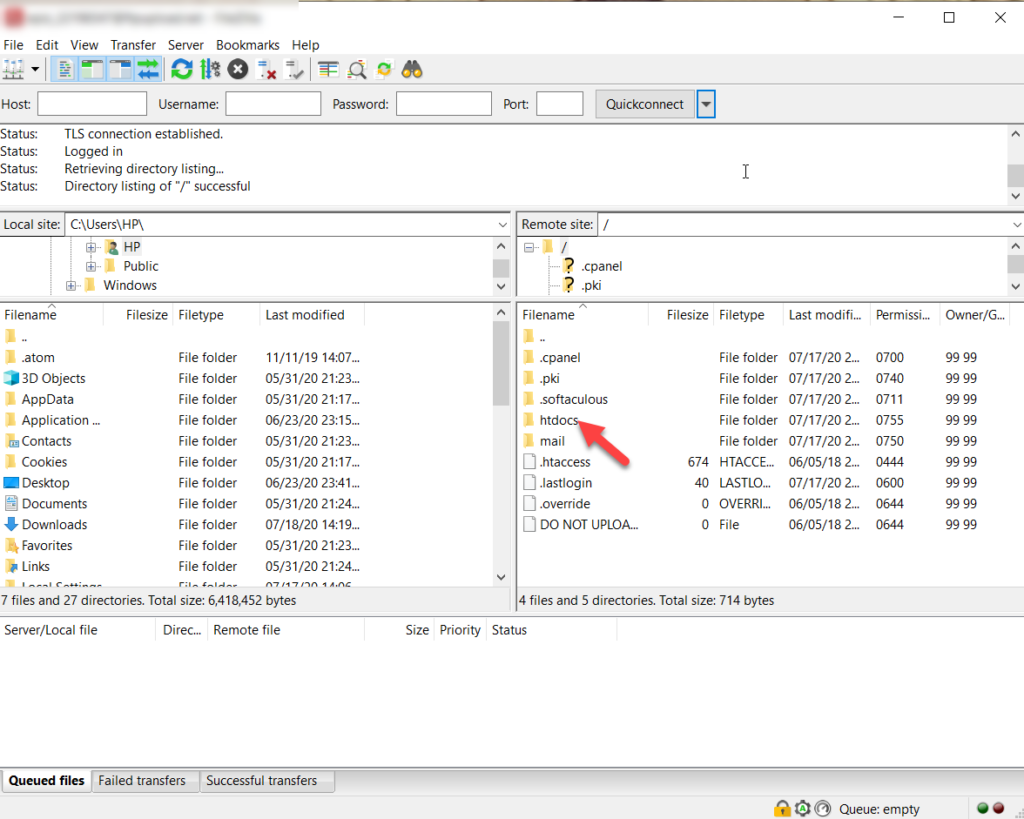Open the Site Manager

(13, 69)
